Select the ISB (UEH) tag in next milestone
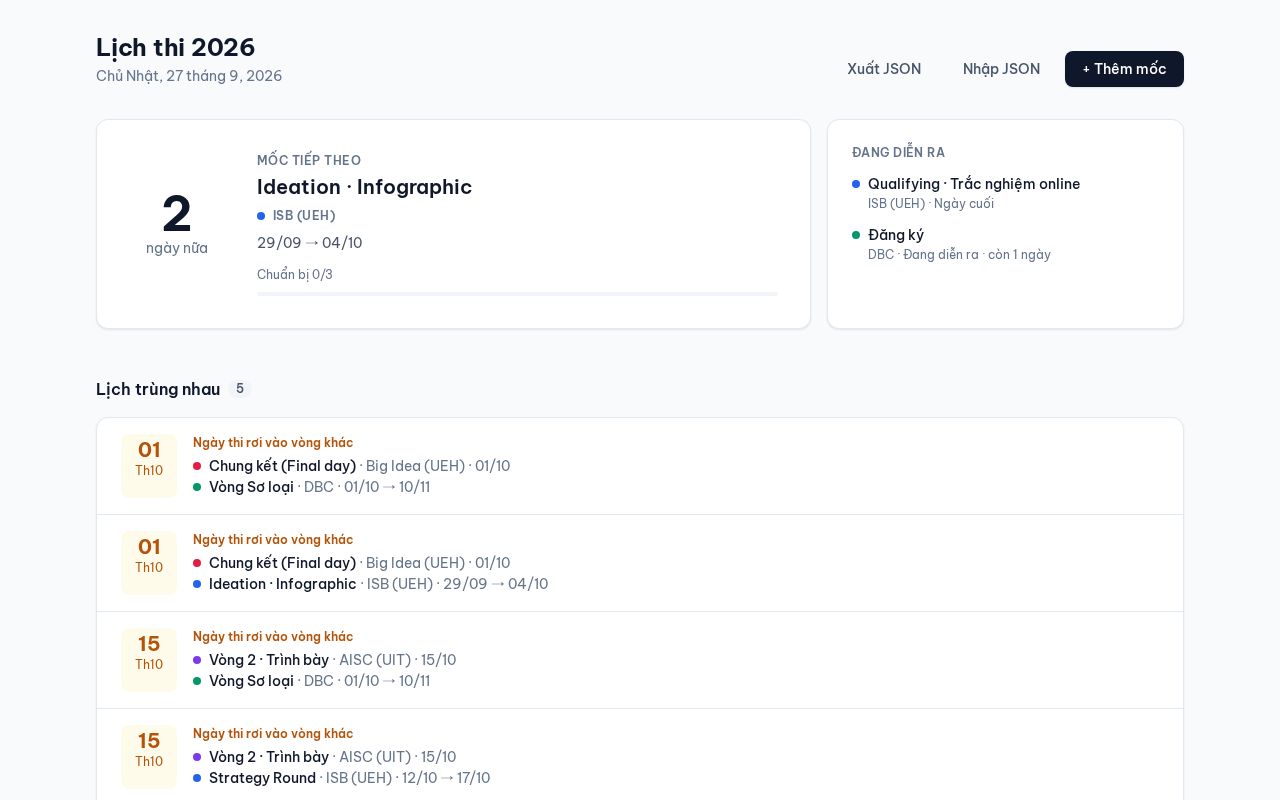The height and width of the screenshot is (800, 1280). pos(296,215)
